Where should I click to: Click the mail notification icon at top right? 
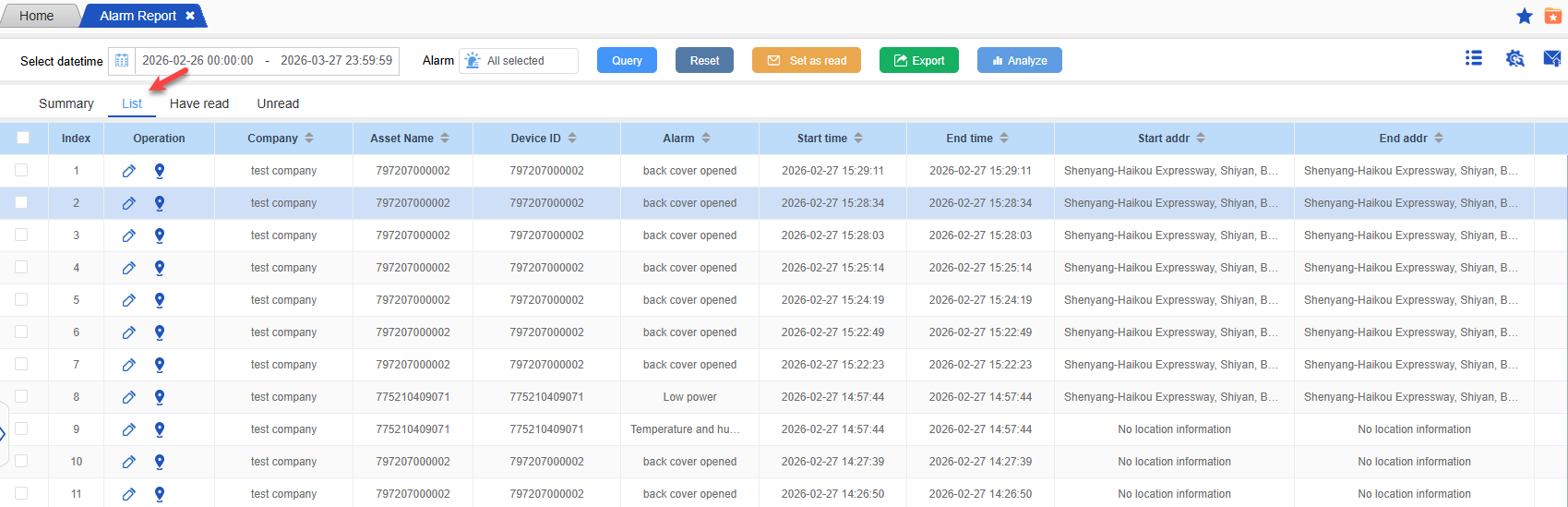click(x=1552, y=58)
